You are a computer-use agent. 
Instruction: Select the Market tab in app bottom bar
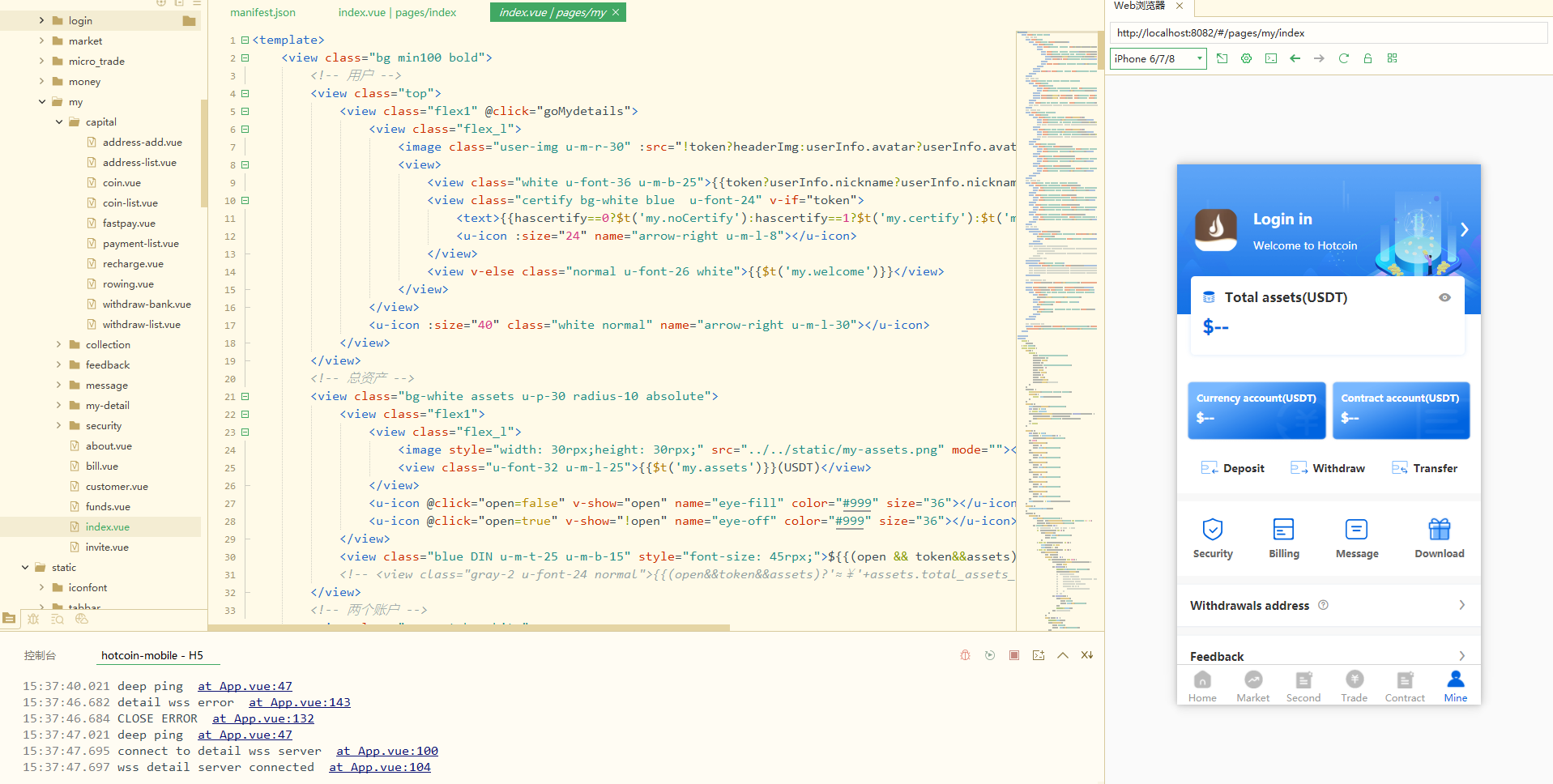click(1252, 686)
